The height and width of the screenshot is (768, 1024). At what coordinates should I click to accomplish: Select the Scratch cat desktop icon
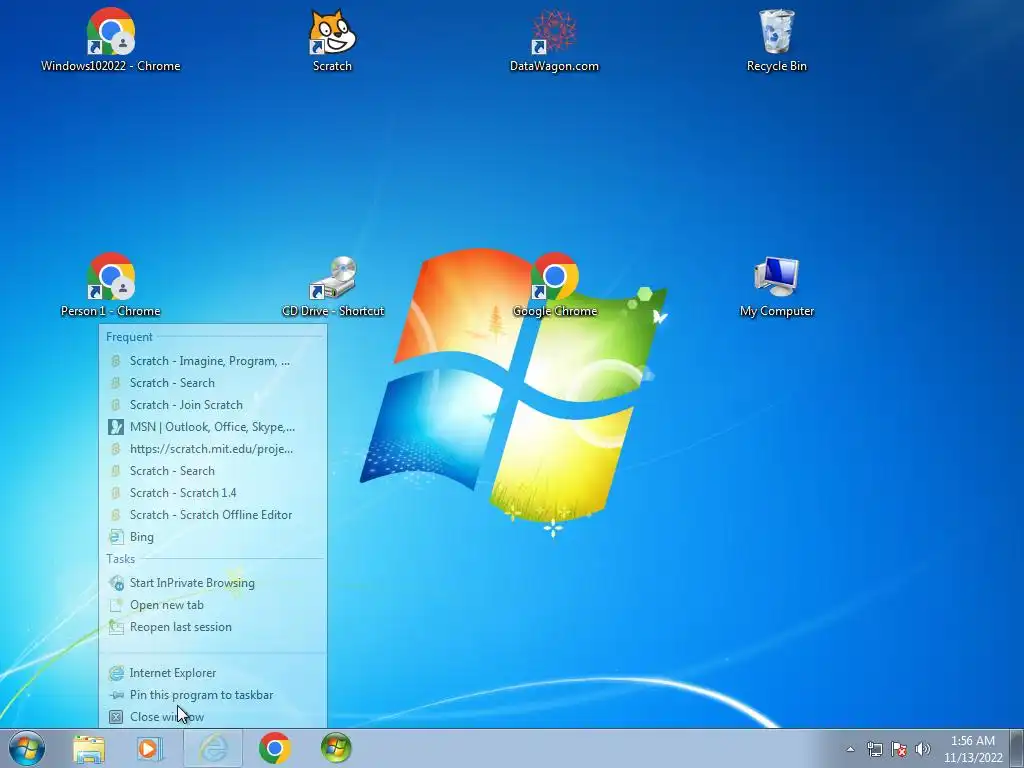point(332,40)
